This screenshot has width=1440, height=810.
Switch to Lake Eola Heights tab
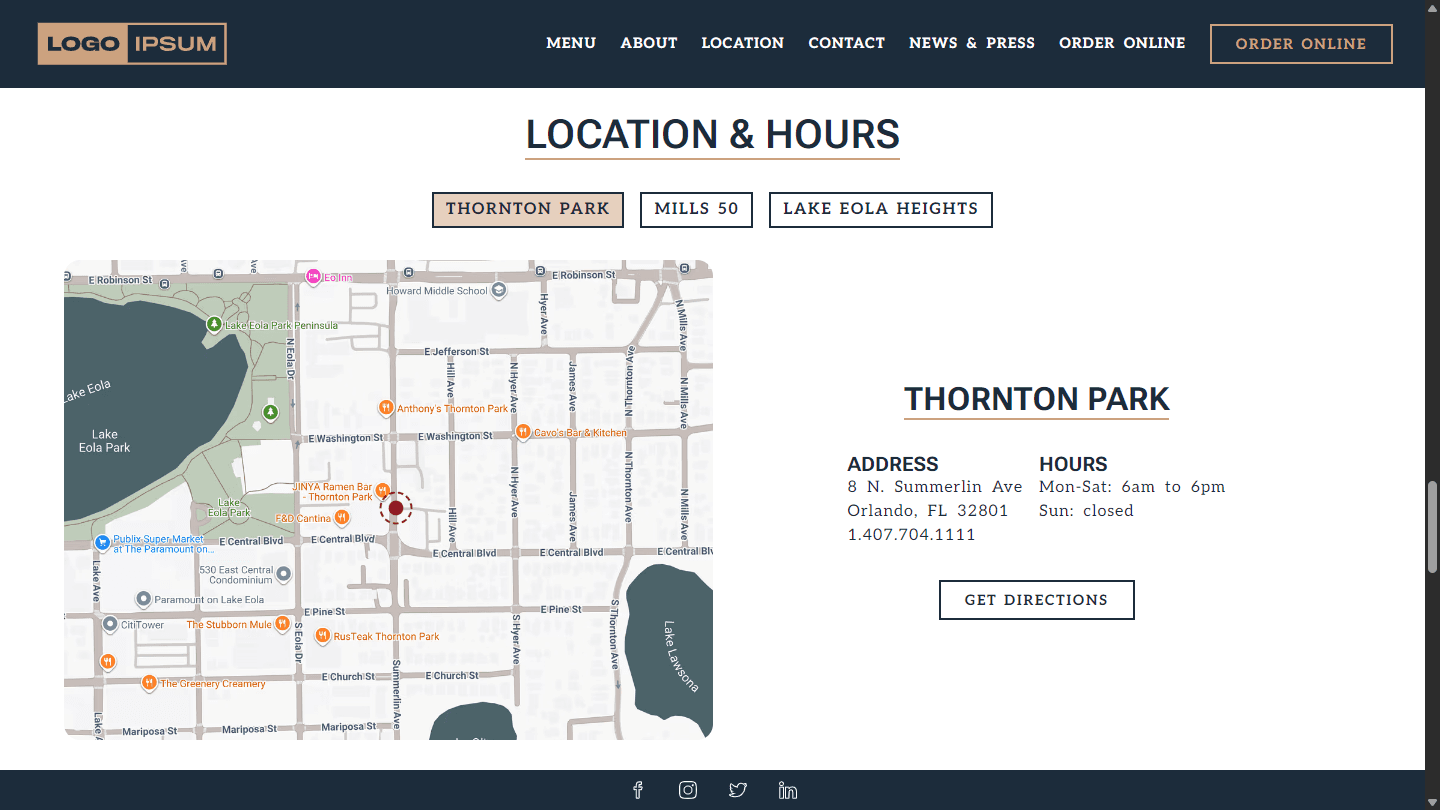click(880, 209)
